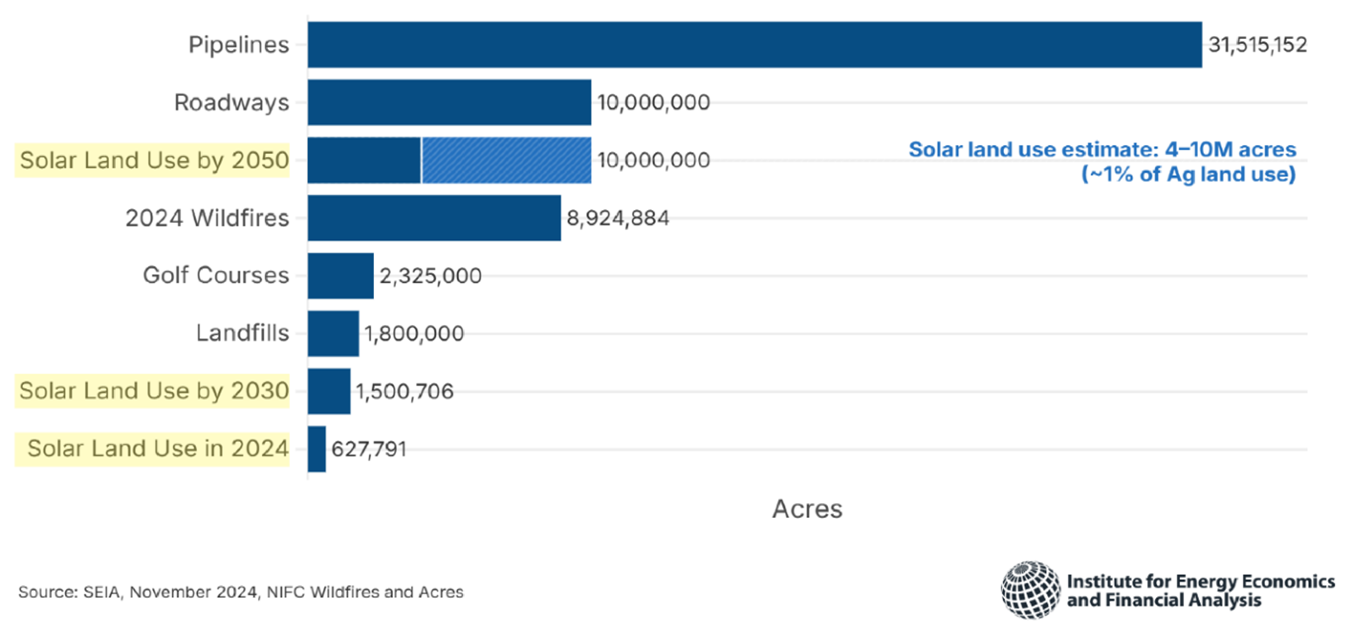Click the blue solar land use estimate annotation
This screenshot has height=627, width=1352.
[1102, 160]
